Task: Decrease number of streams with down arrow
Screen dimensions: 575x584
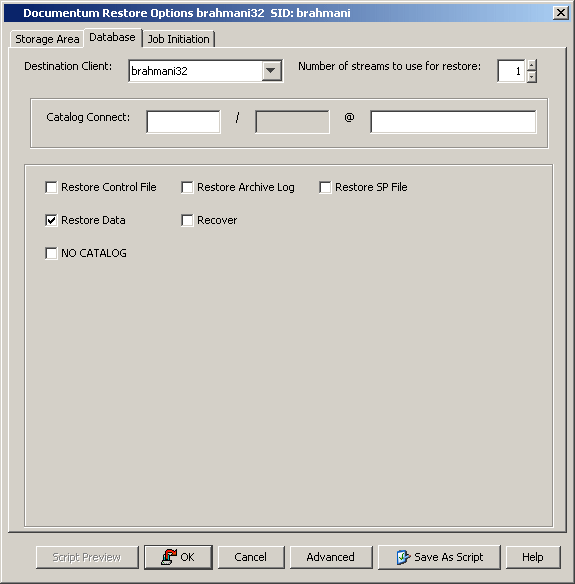Action: pyautogui.click(x=532, y=77)
